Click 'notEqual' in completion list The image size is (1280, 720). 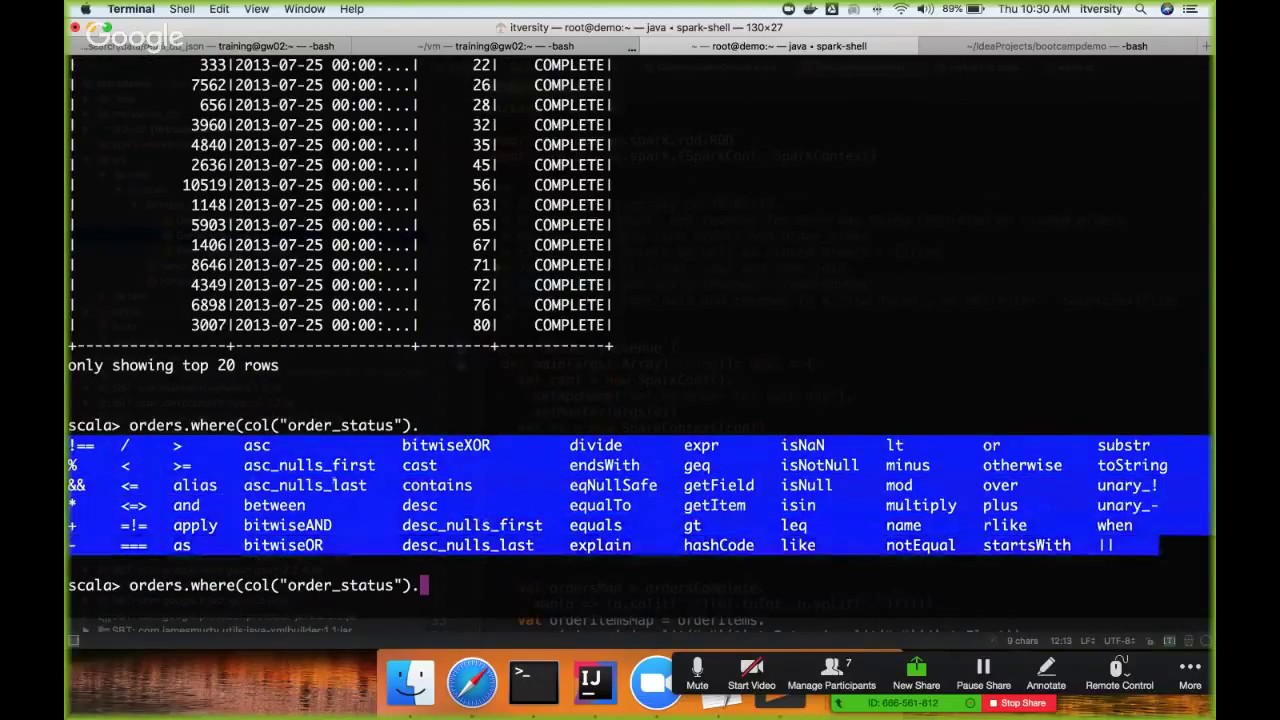[x=921, y=545]
